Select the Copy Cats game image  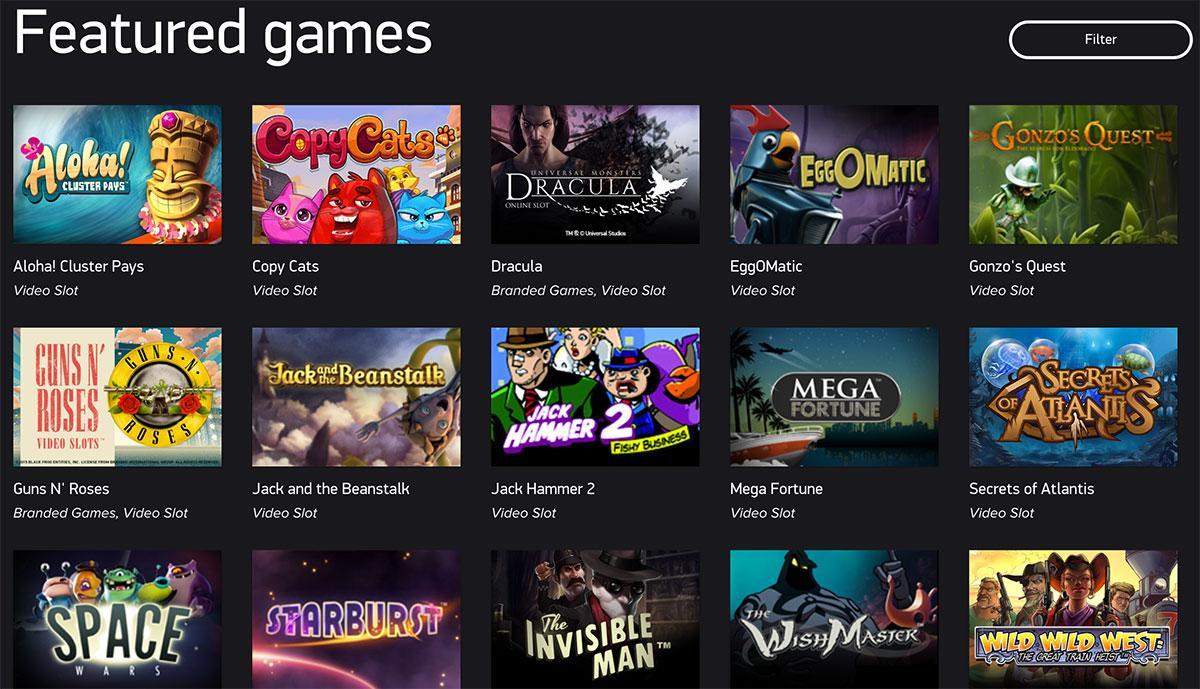click(x=356, y=174)
